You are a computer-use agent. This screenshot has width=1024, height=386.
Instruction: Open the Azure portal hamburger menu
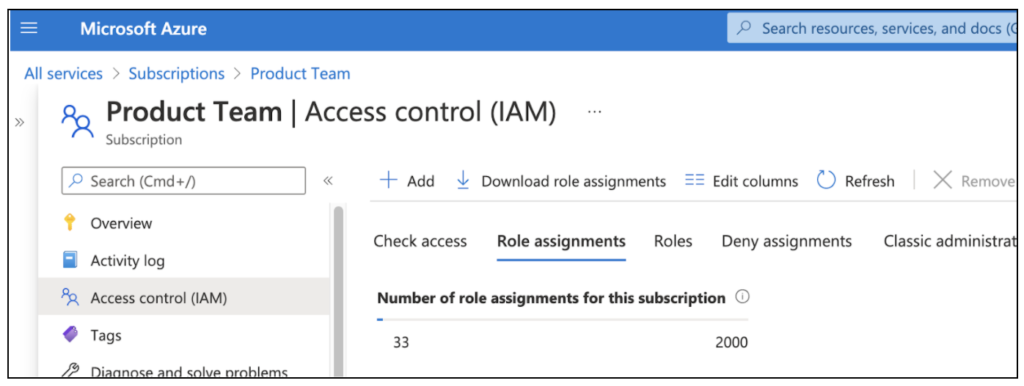click(x=29, y=29)
